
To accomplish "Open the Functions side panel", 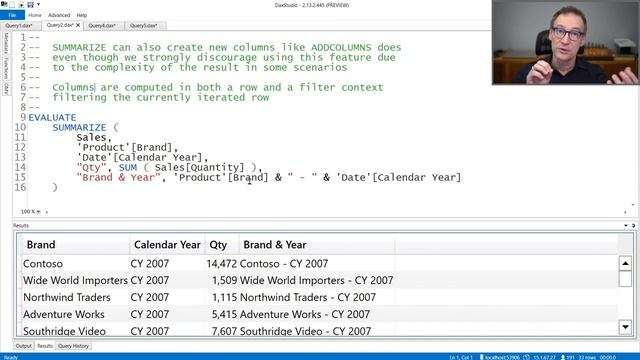I will pyautogui.click(x=6, y=69).
